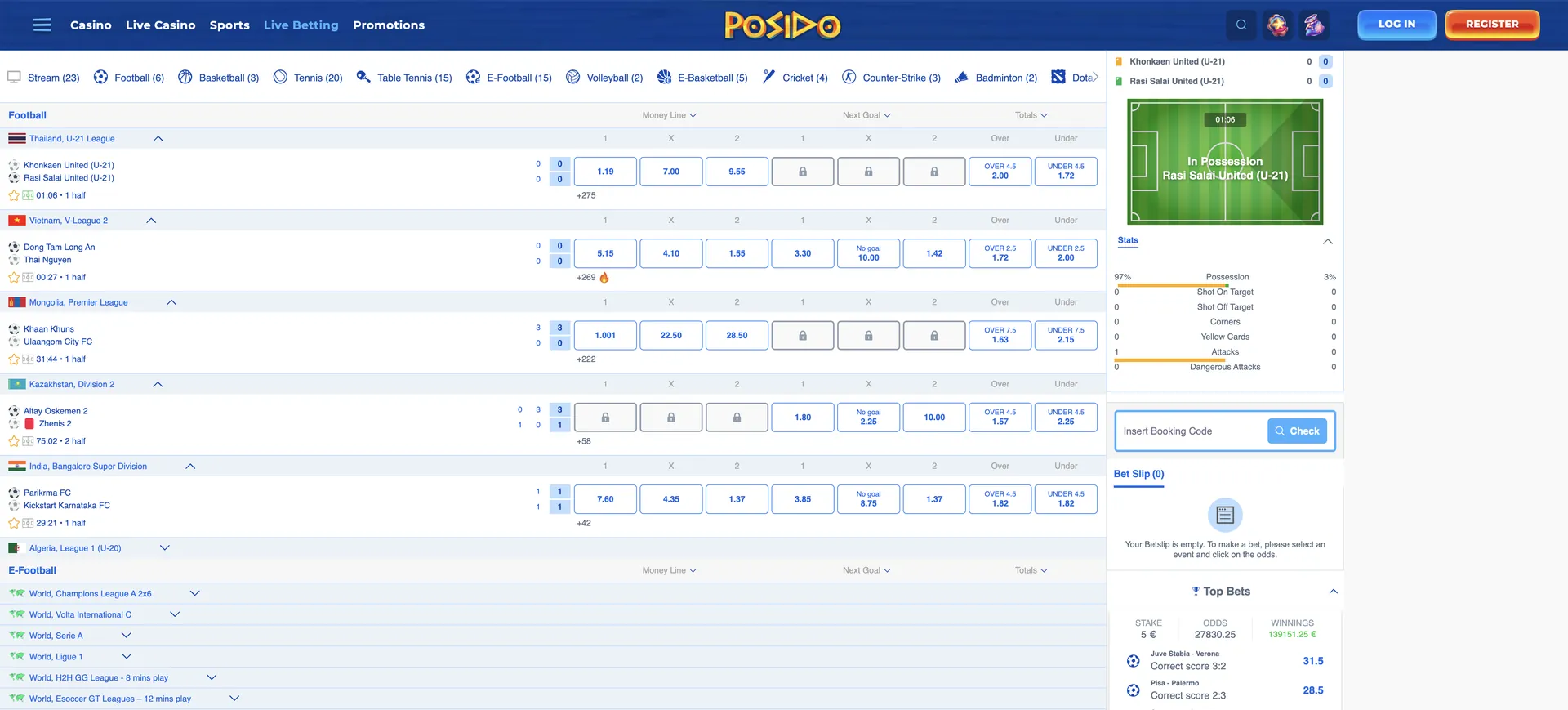1568x710 pixels.
Task: Open +269 more markets for Dong Tam
Action: (586, 278)
